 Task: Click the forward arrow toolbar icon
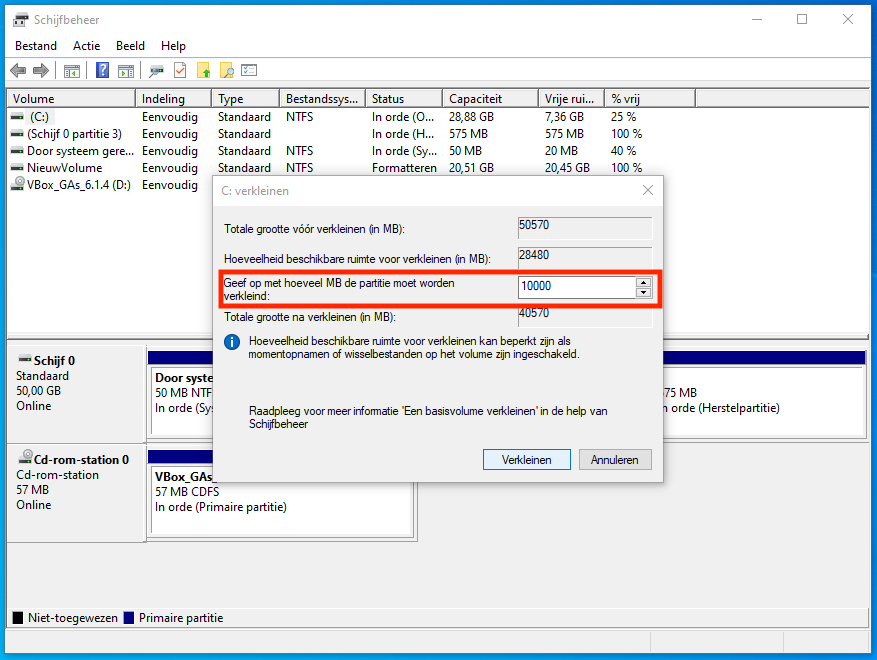41,71
